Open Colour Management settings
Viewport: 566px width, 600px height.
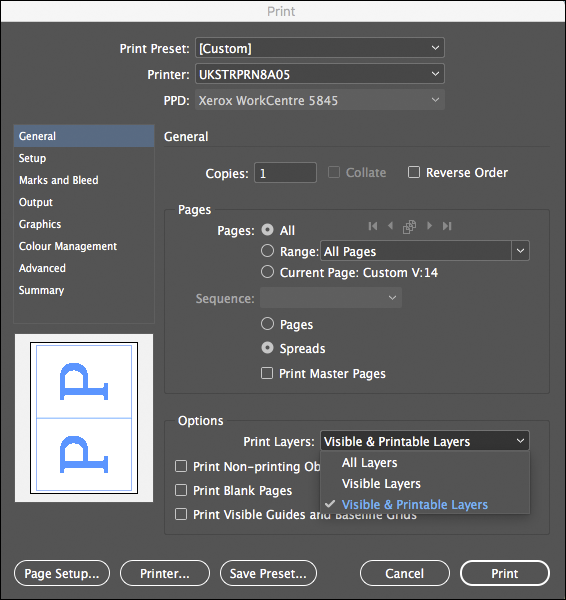[84, 246]
